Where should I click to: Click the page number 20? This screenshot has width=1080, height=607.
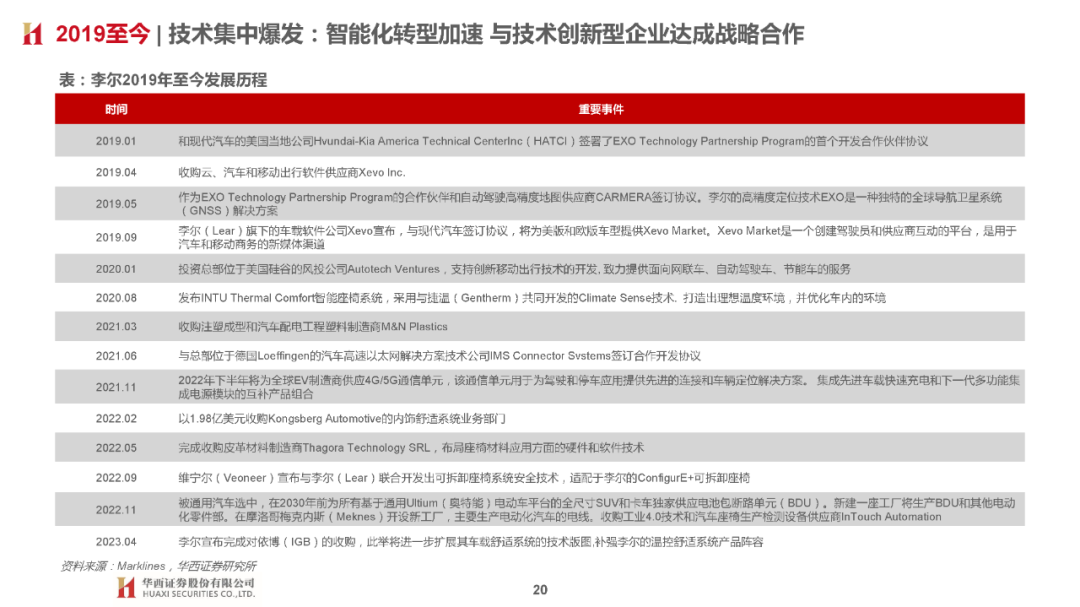540,590
